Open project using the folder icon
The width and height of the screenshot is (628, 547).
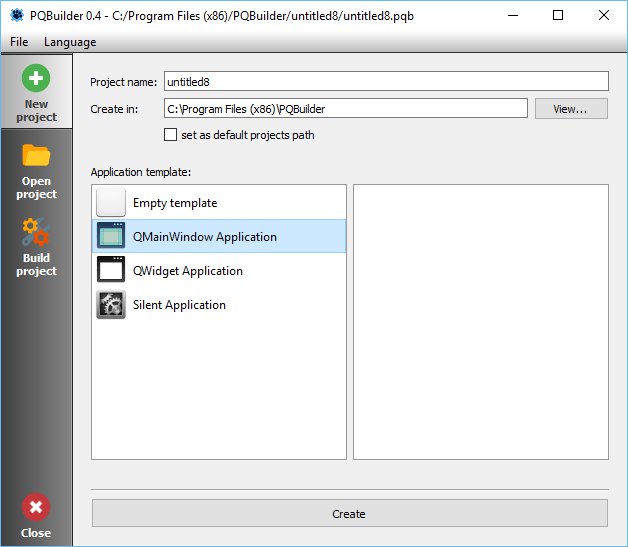coord(36,155)
